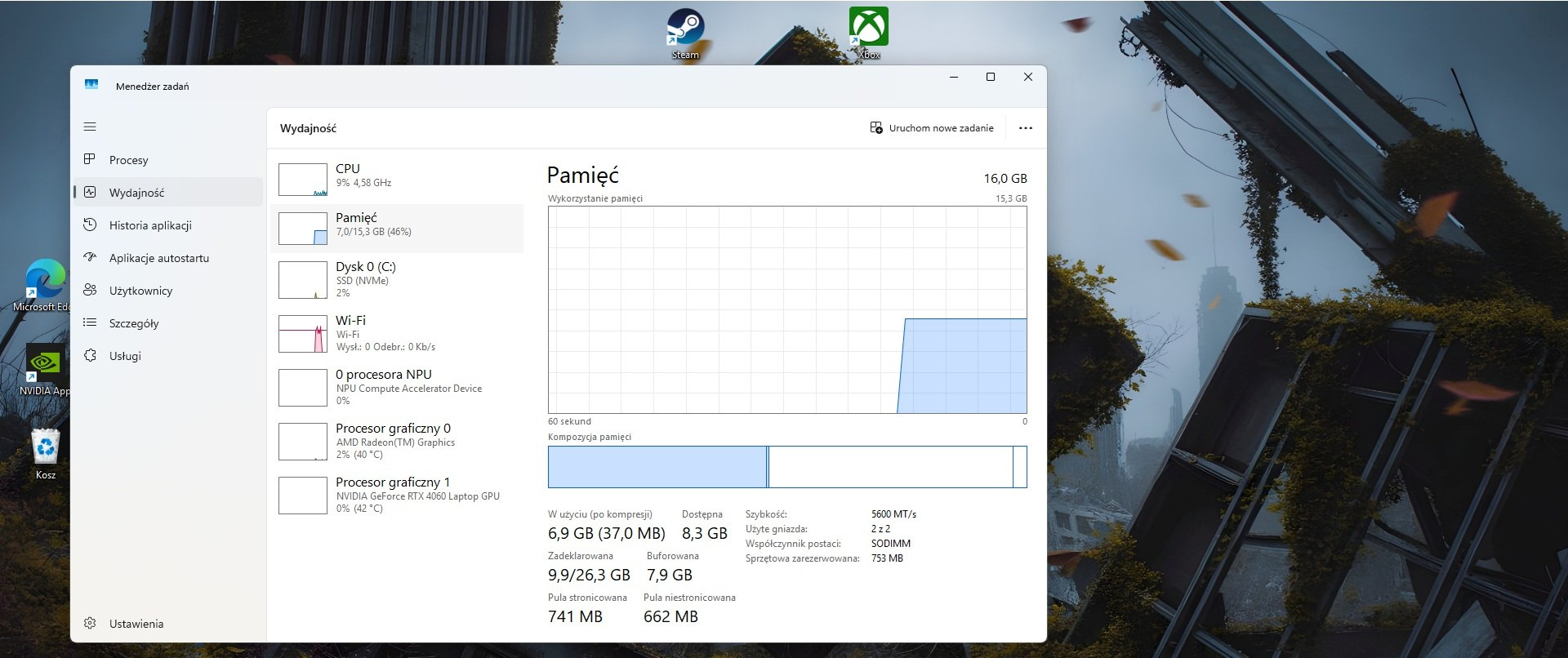Screen dimensions: 1568x658
Task: Select the CPU performance thumbnail
Action: (303, 180)
